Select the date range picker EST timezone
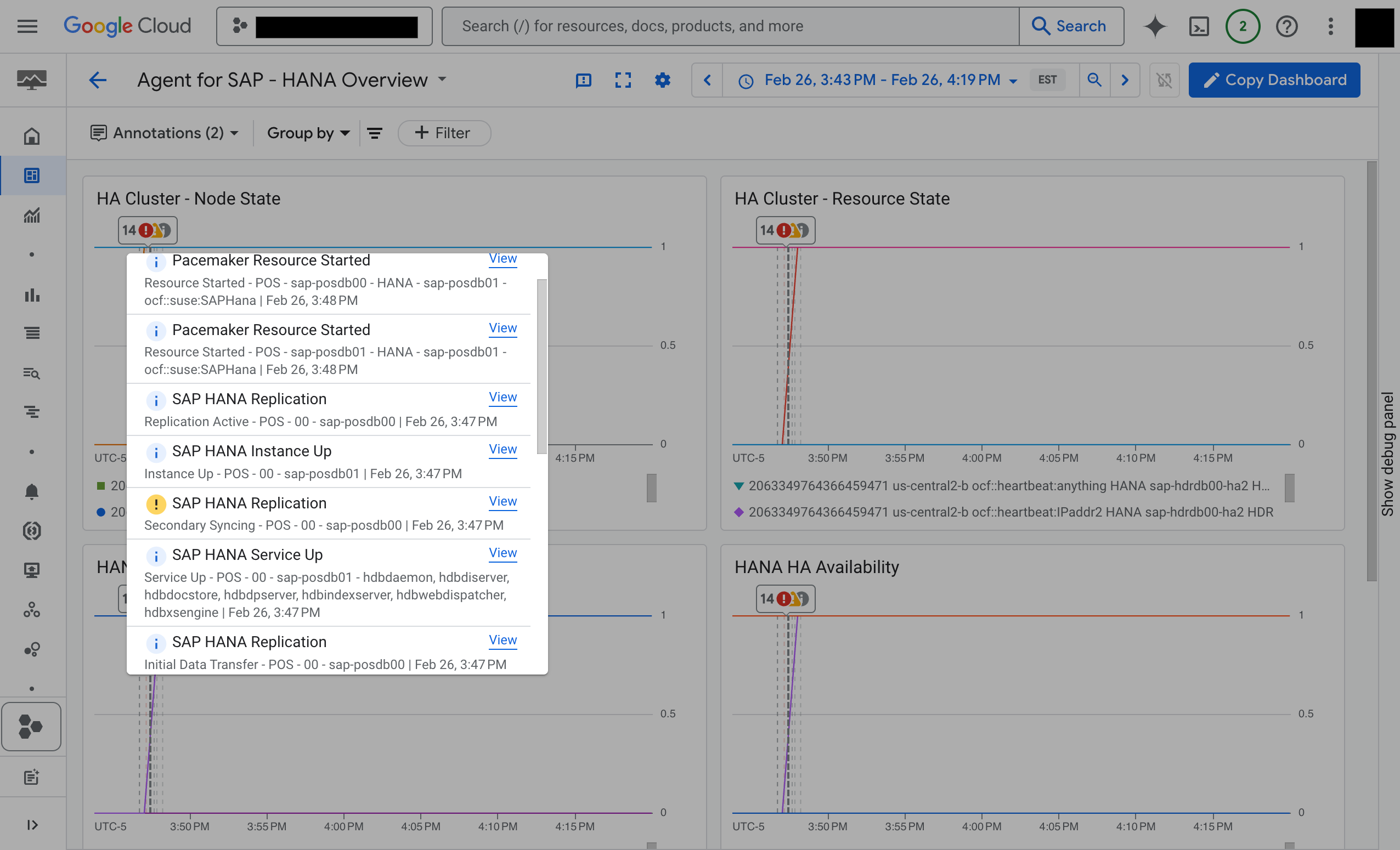The width and height of the screenshot is (1400, 850). (x=1047, y=79)
